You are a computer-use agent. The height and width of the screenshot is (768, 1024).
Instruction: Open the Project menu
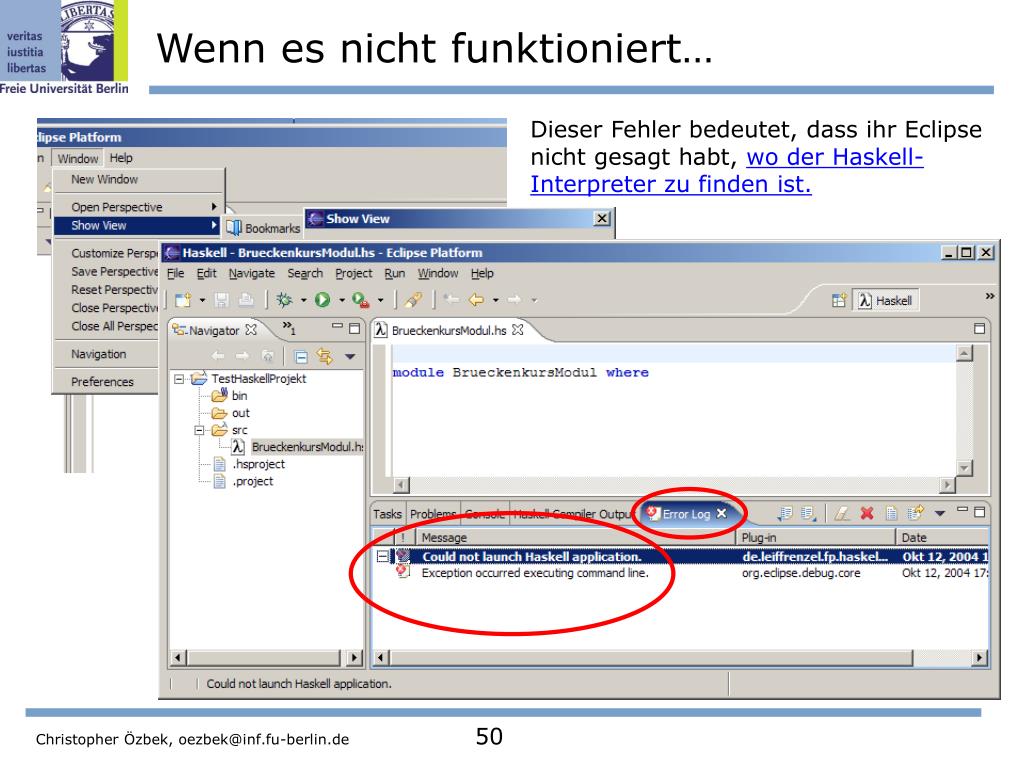click(x=353, y=274)
